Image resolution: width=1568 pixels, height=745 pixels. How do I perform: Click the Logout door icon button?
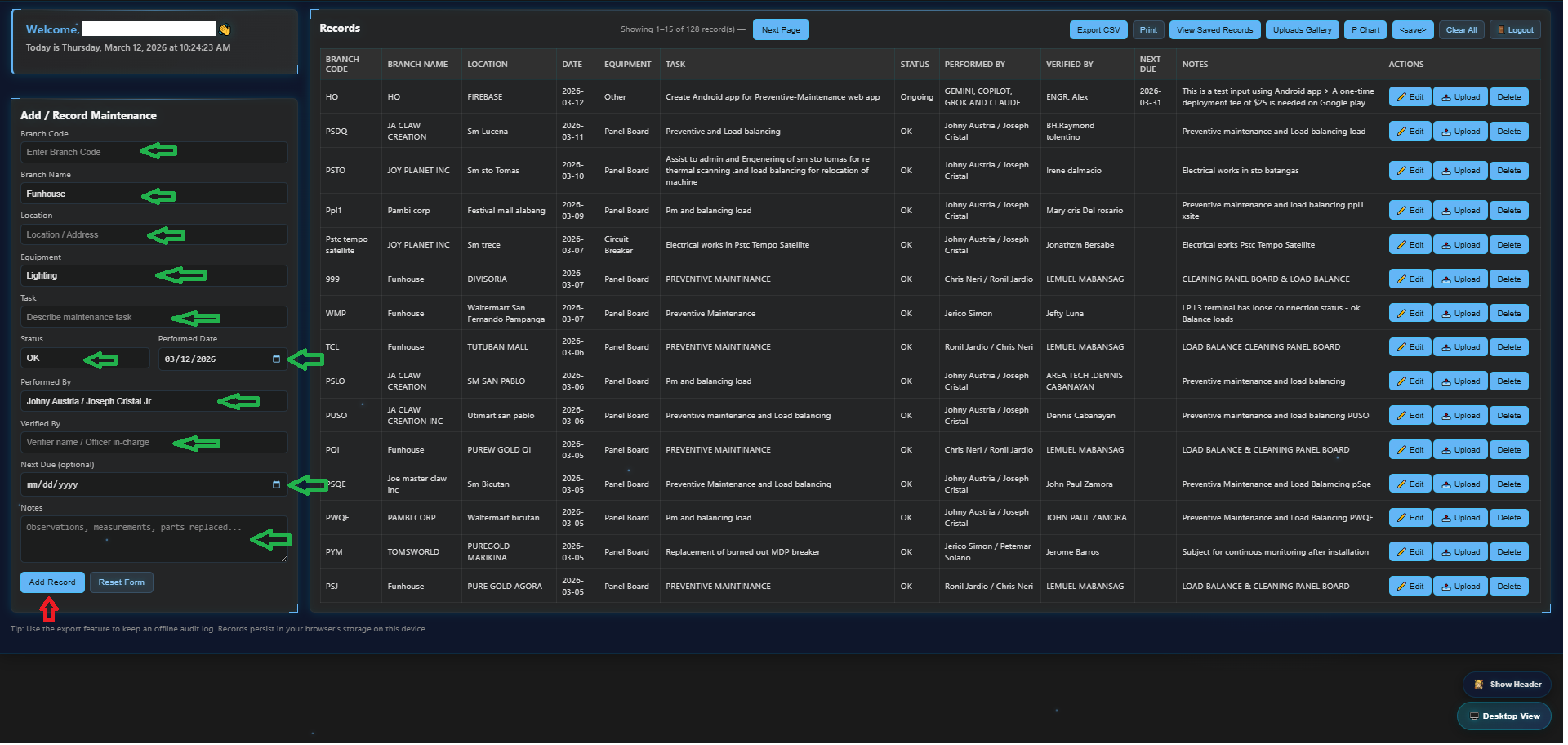[x=1501, y=30]
